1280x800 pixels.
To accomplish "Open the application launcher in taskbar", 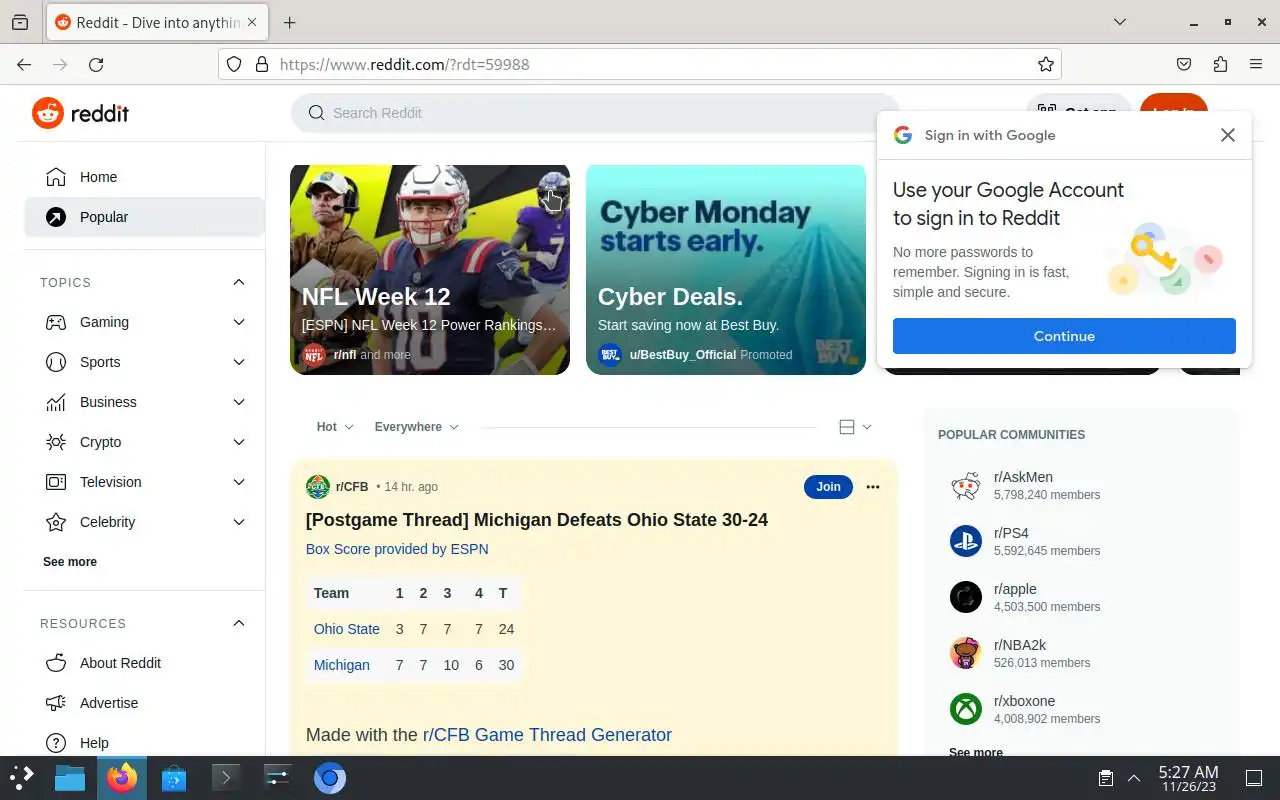I will pyautogui.click(x=22, y=778).
